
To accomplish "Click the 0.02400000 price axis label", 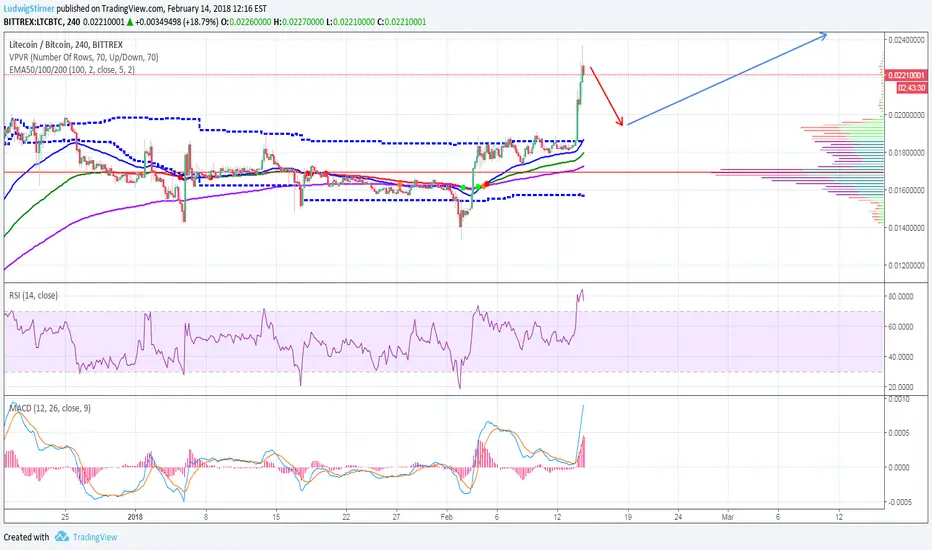I will 906,40.
